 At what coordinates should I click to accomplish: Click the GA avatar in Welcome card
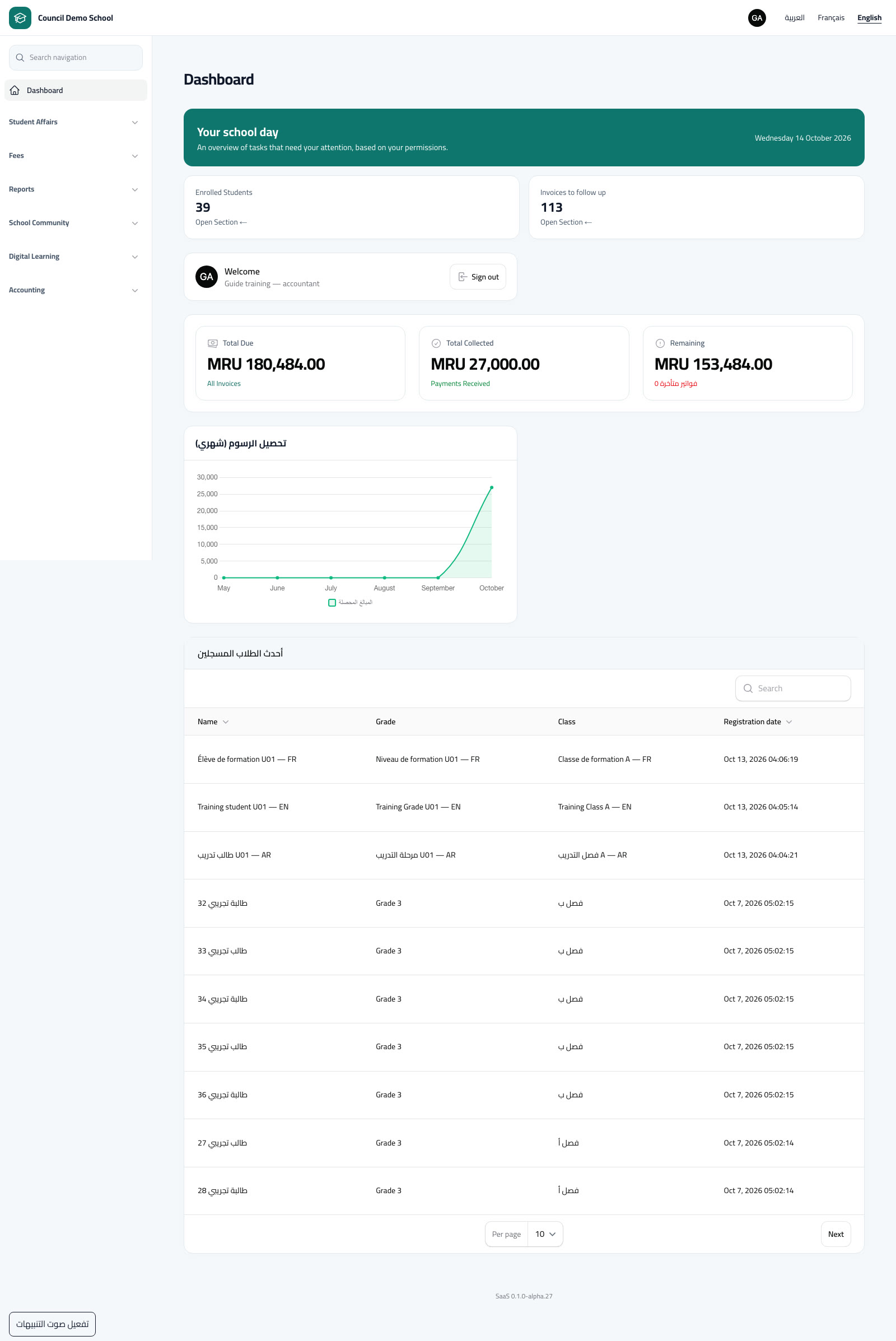point(206,277)
